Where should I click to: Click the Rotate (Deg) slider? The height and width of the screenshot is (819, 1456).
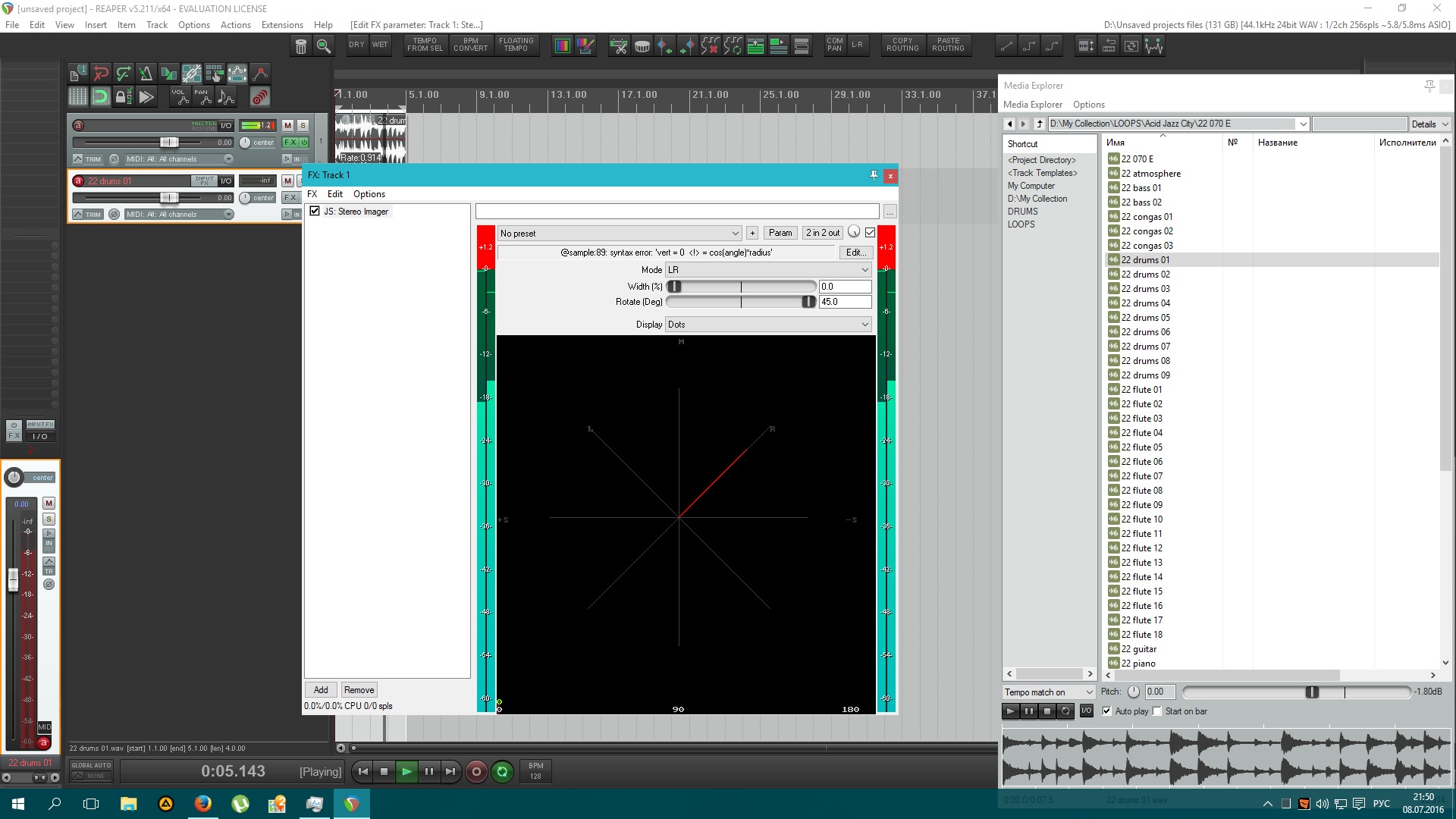(741, 302)
